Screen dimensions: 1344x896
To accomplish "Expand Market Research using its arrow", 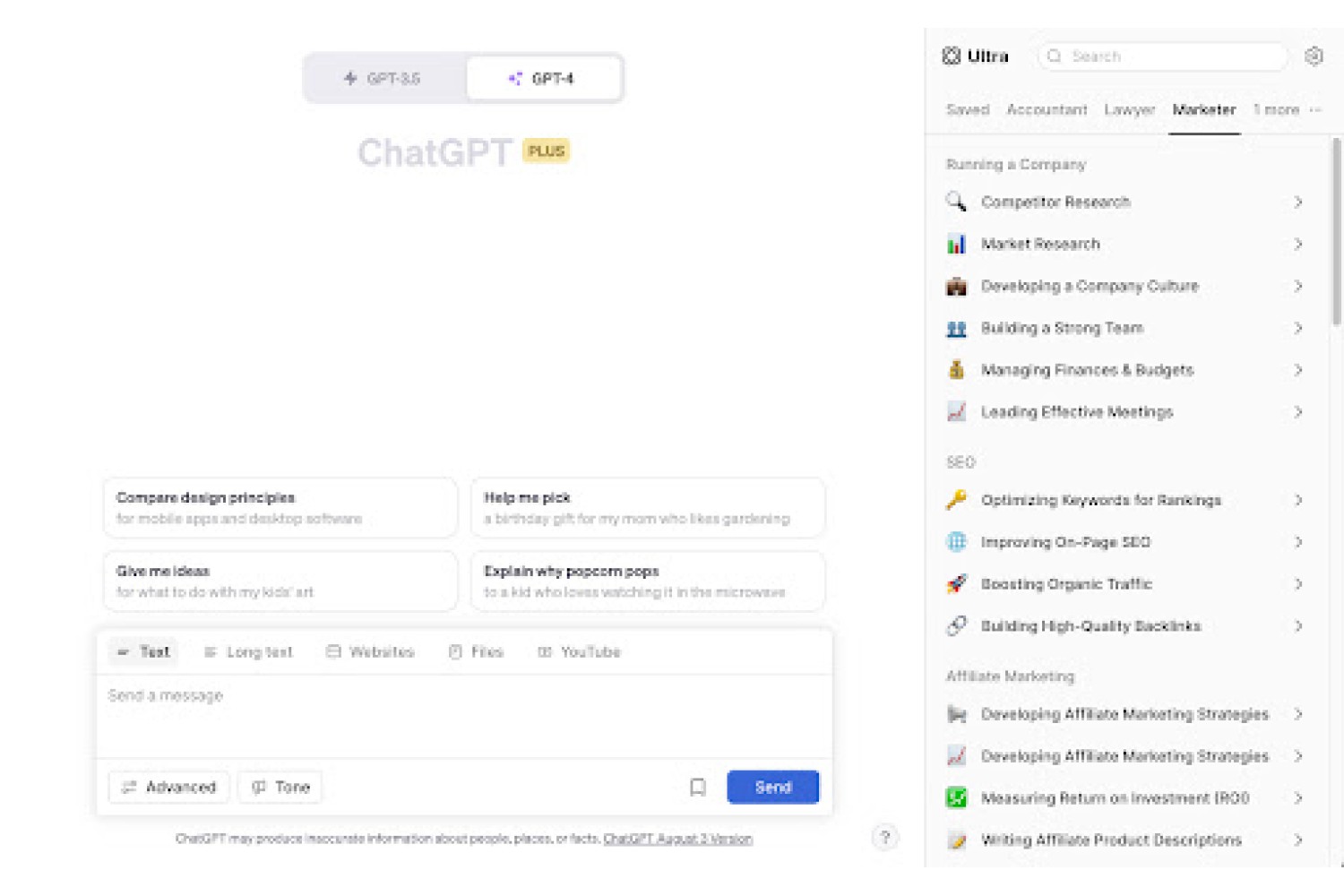I will (x=1298, y=244).
